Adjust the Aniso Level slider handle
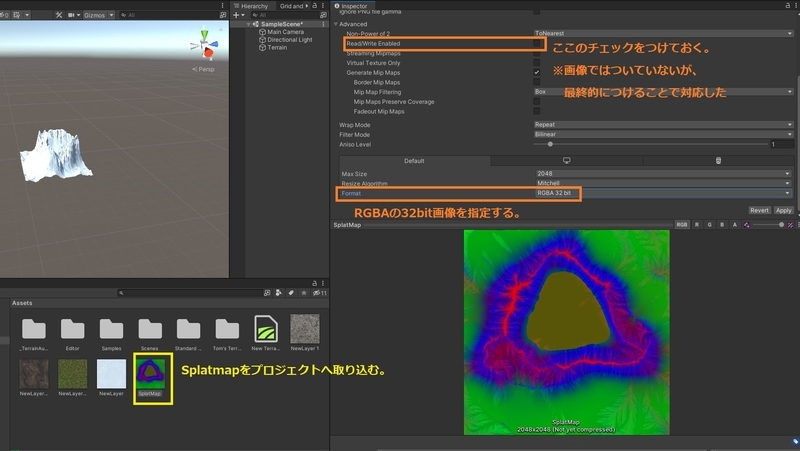The height and width of the screenshot is (451, 800). (x=550, y=144)
